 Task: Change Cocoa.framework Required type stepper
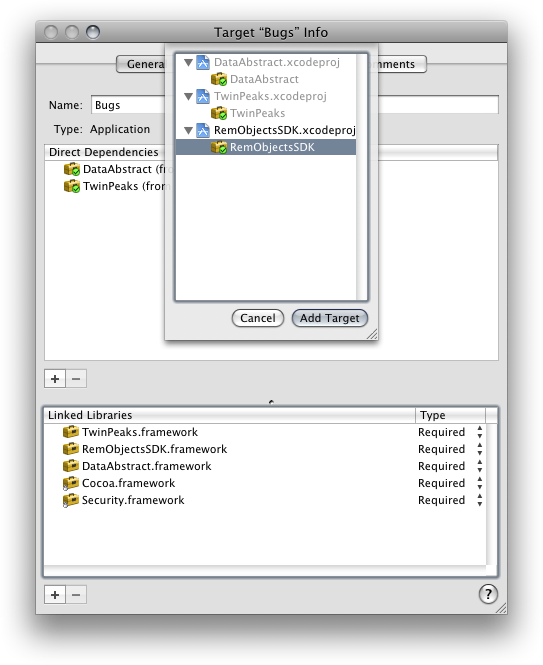coord(480,483)
